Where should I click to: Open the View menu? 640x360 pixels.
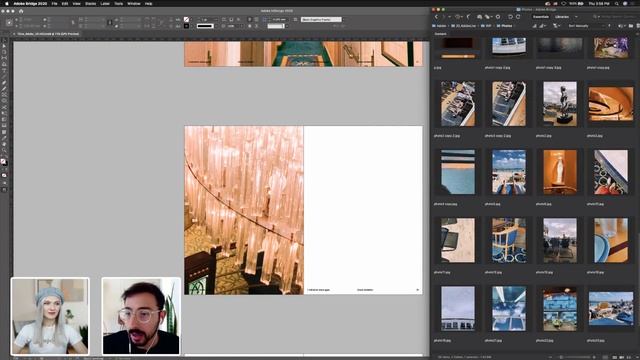point(76,3)
